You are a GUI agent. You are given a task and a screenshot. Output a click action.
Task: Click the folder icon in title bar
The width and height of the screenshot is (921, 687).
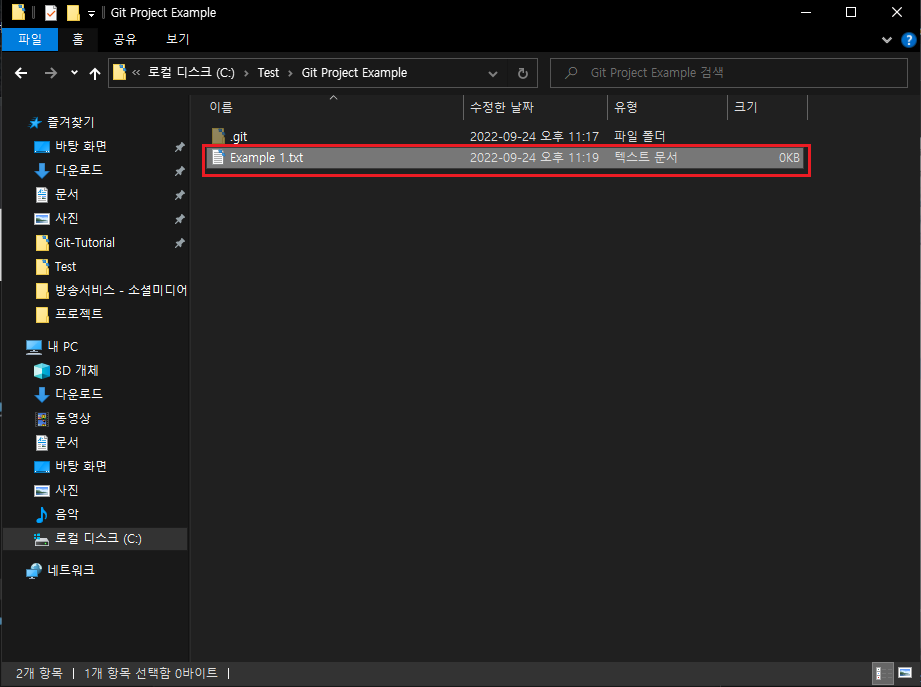(x=18, y=12)
